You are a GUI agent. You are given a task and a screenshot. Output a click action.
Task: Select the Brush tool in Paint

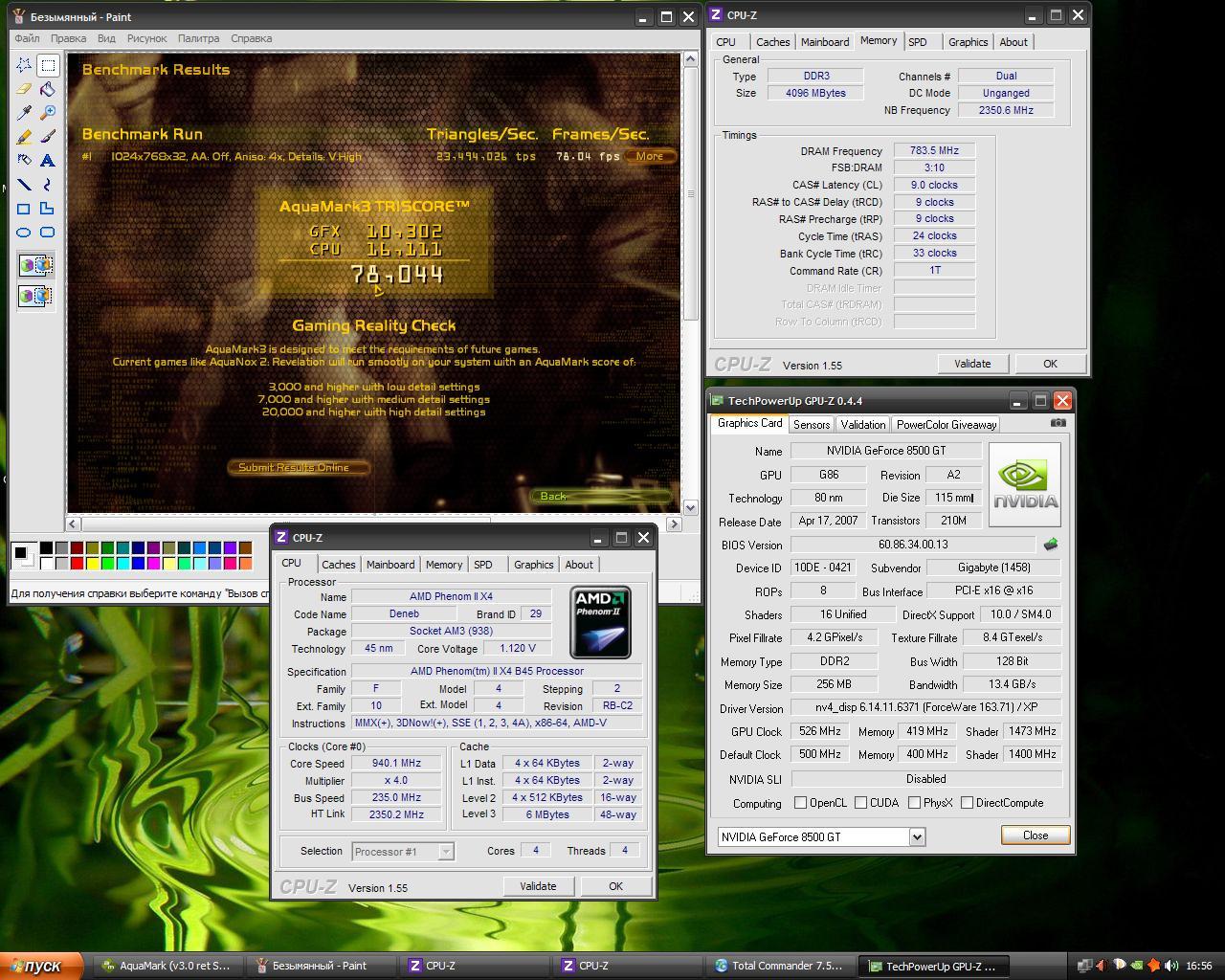(48, 137)
